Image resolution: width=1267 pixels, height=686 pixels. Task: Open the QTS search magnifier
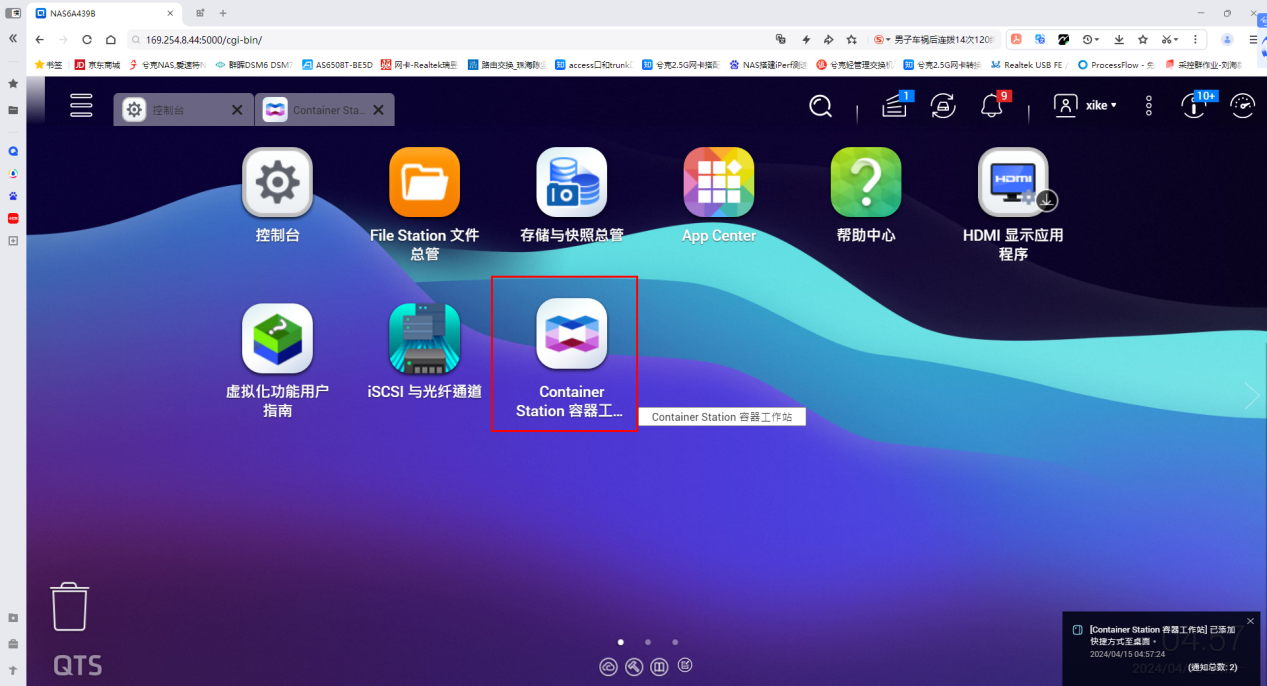pos(820,105)
